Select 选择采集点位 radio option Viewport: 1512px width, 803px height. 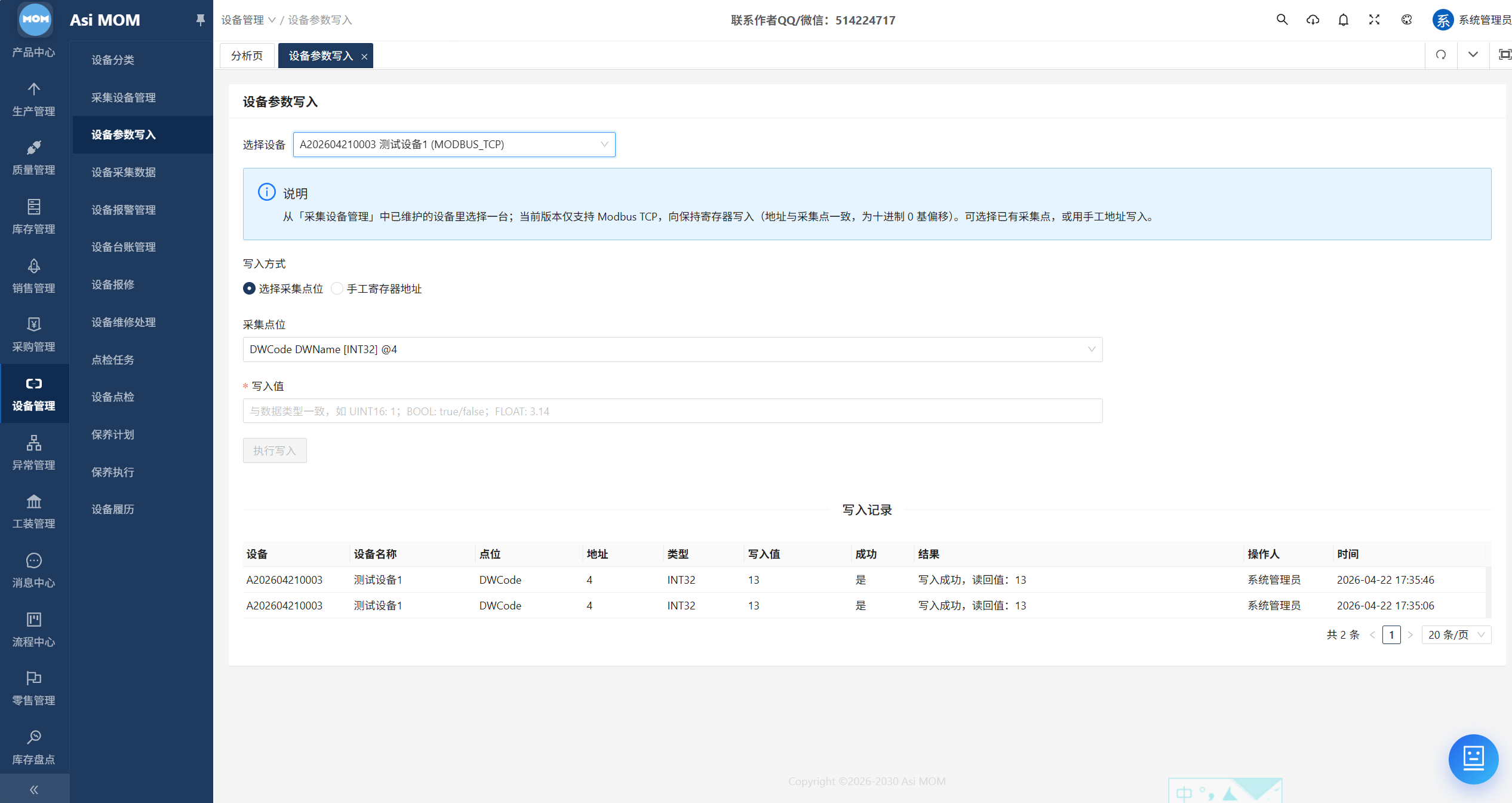[x=283, y=289]
